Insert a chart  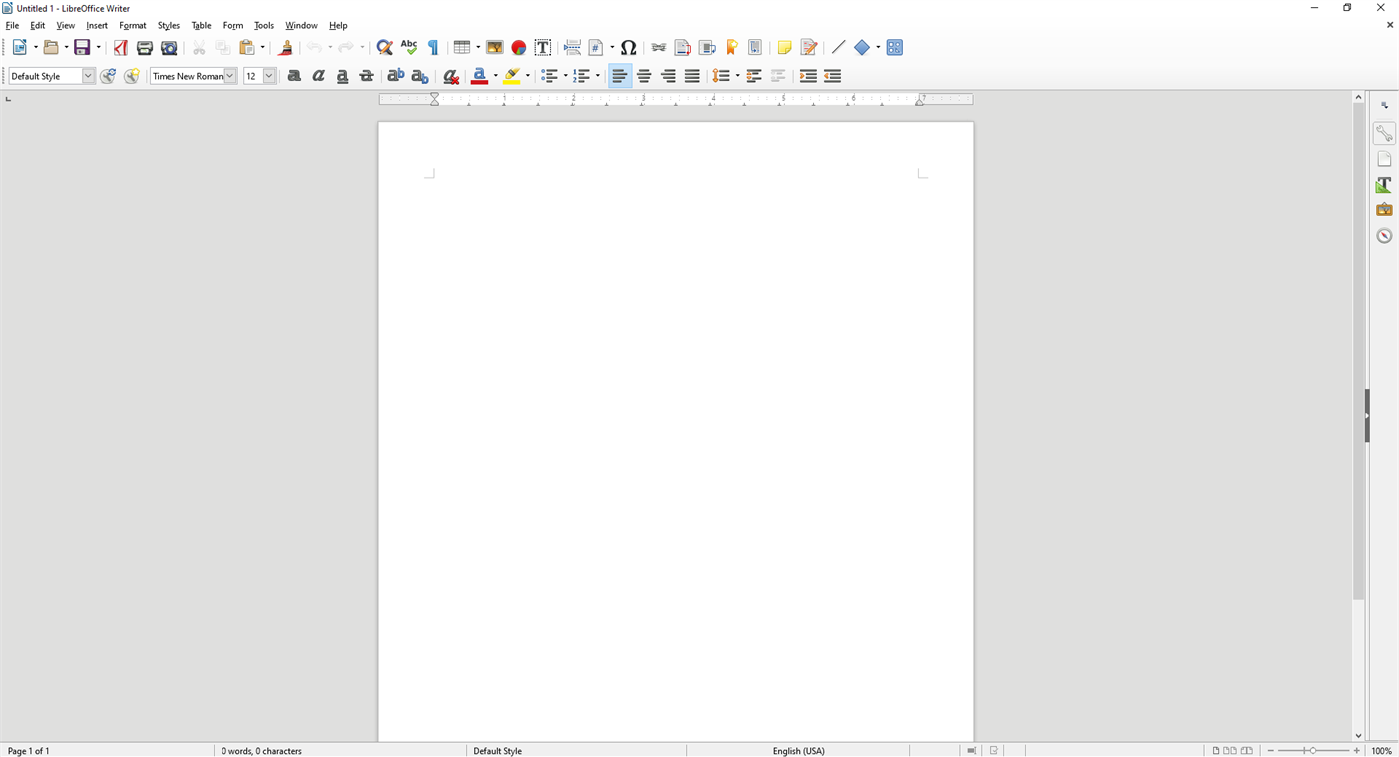[519, 47]
